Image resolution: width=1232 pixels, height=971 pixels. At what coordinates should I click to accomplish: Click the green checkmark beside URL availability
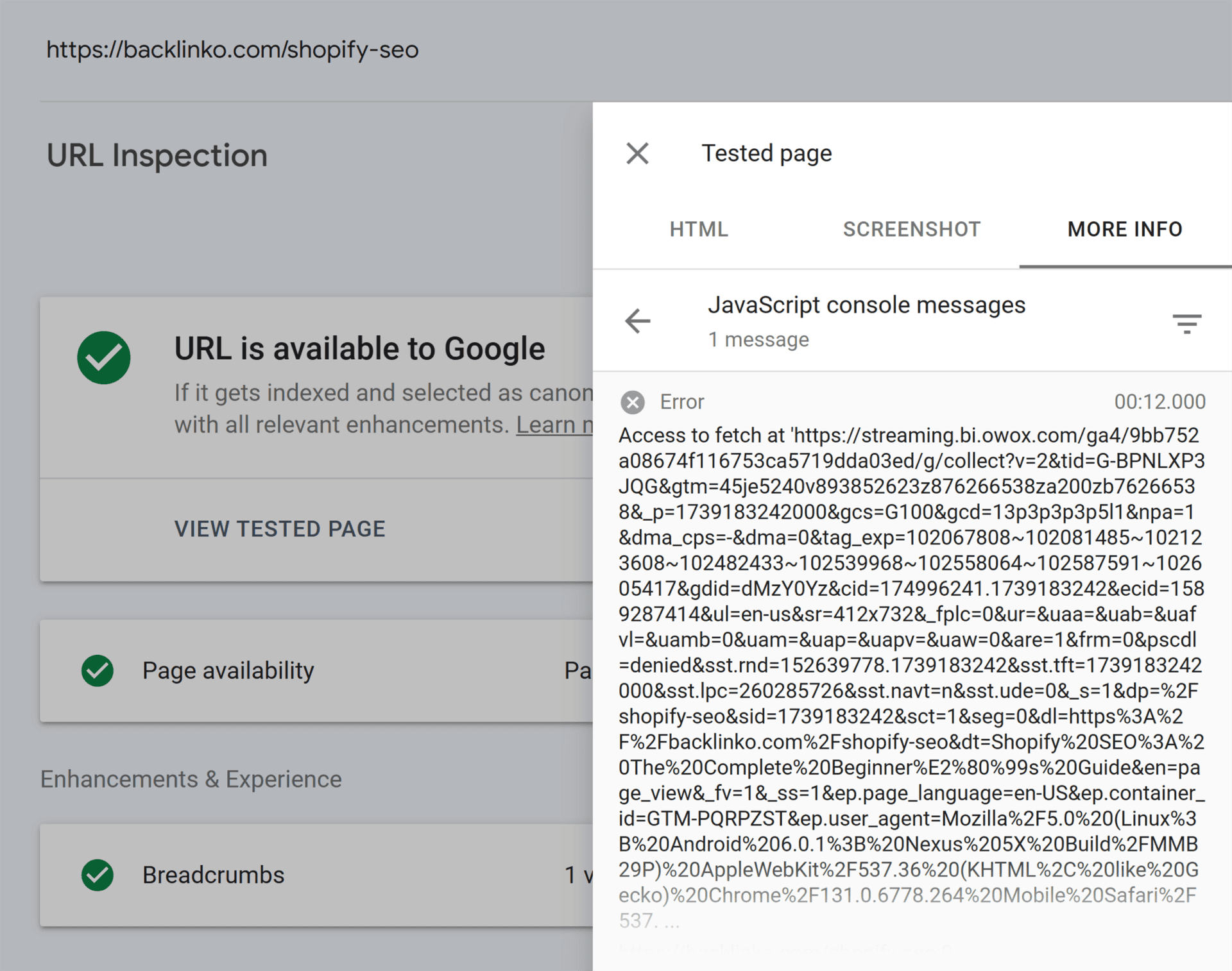point(104,358)
